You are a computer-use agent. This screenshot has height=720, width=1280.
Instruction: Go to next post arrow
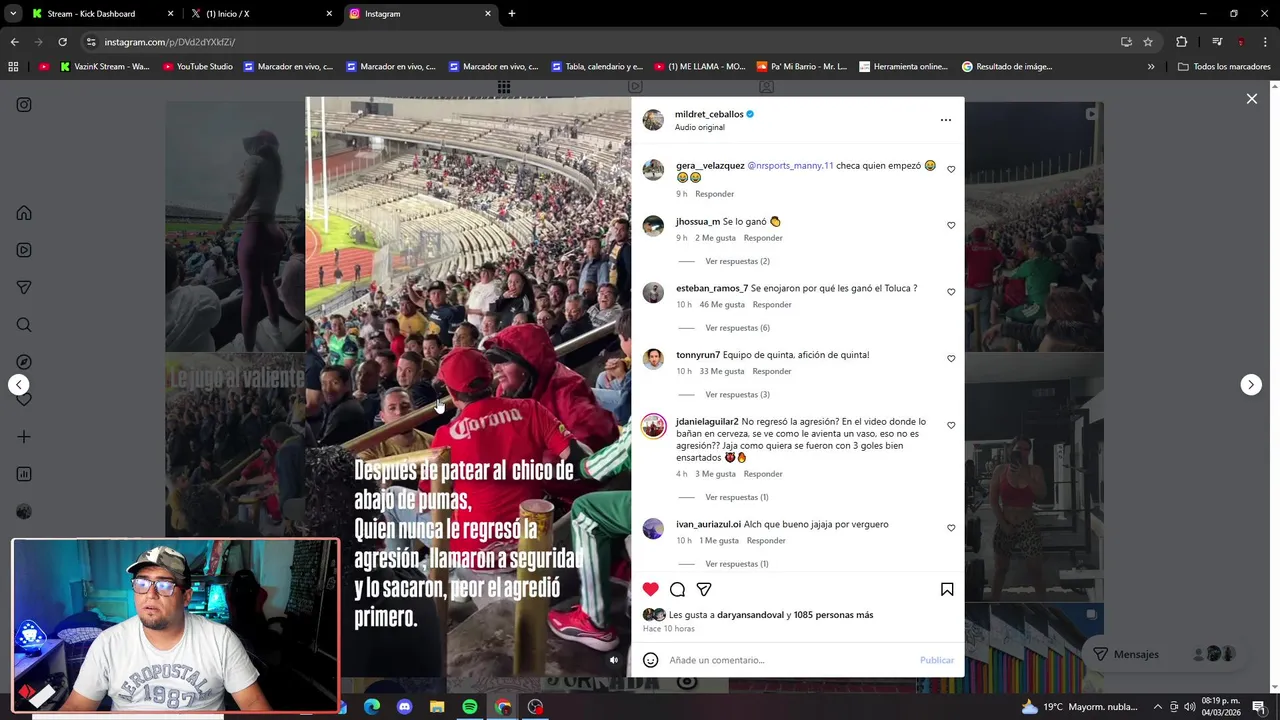pos(1251,385)
